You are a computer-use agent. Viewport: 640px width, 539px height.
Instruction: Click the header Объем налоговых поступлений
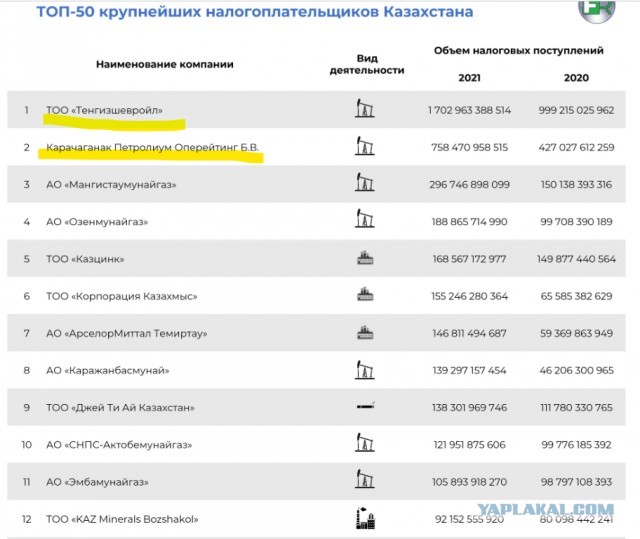[518, 51]
